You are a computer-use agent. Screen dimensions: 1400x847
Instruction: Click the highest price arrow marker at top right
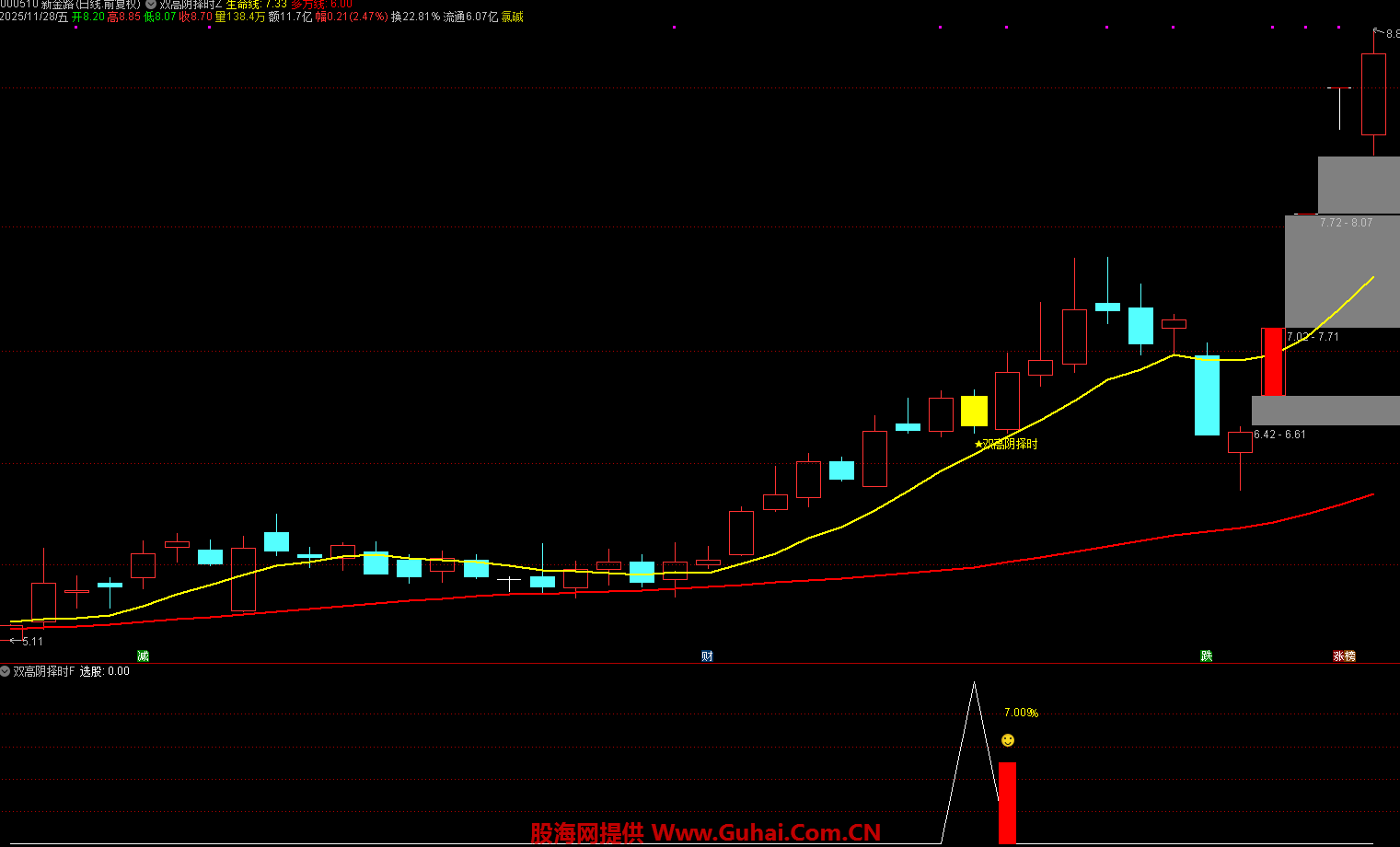[1385, 33]
